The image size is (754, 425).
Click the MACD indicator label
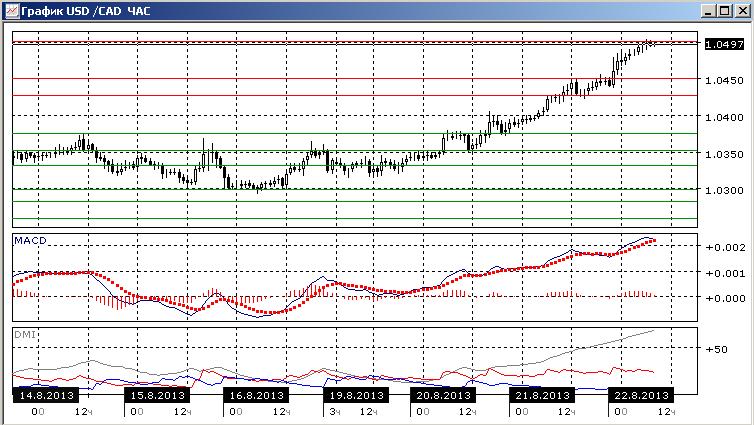pyautogui.click(x=30, y=240)
